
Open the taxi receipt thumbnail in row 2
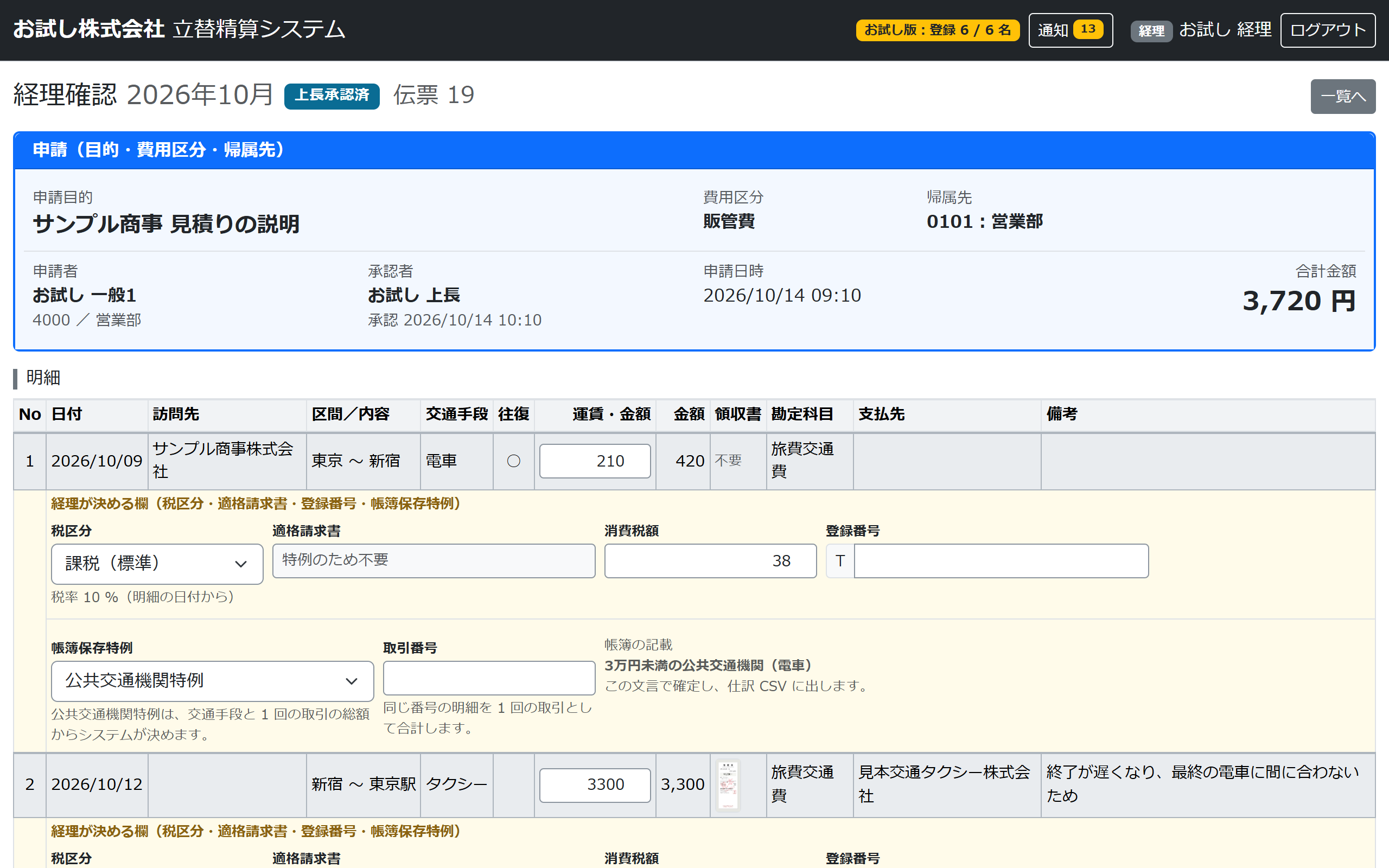[x=728, y=785]
